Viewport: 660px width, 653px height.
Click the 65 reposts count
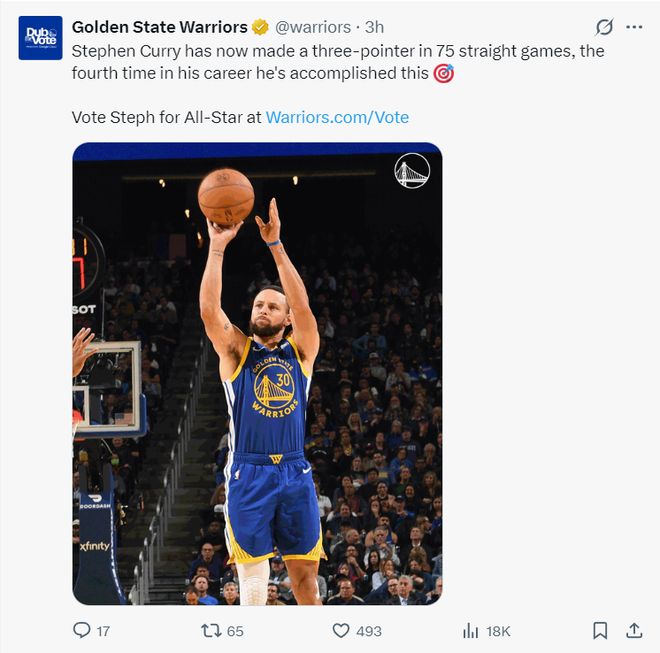point(235,631)
